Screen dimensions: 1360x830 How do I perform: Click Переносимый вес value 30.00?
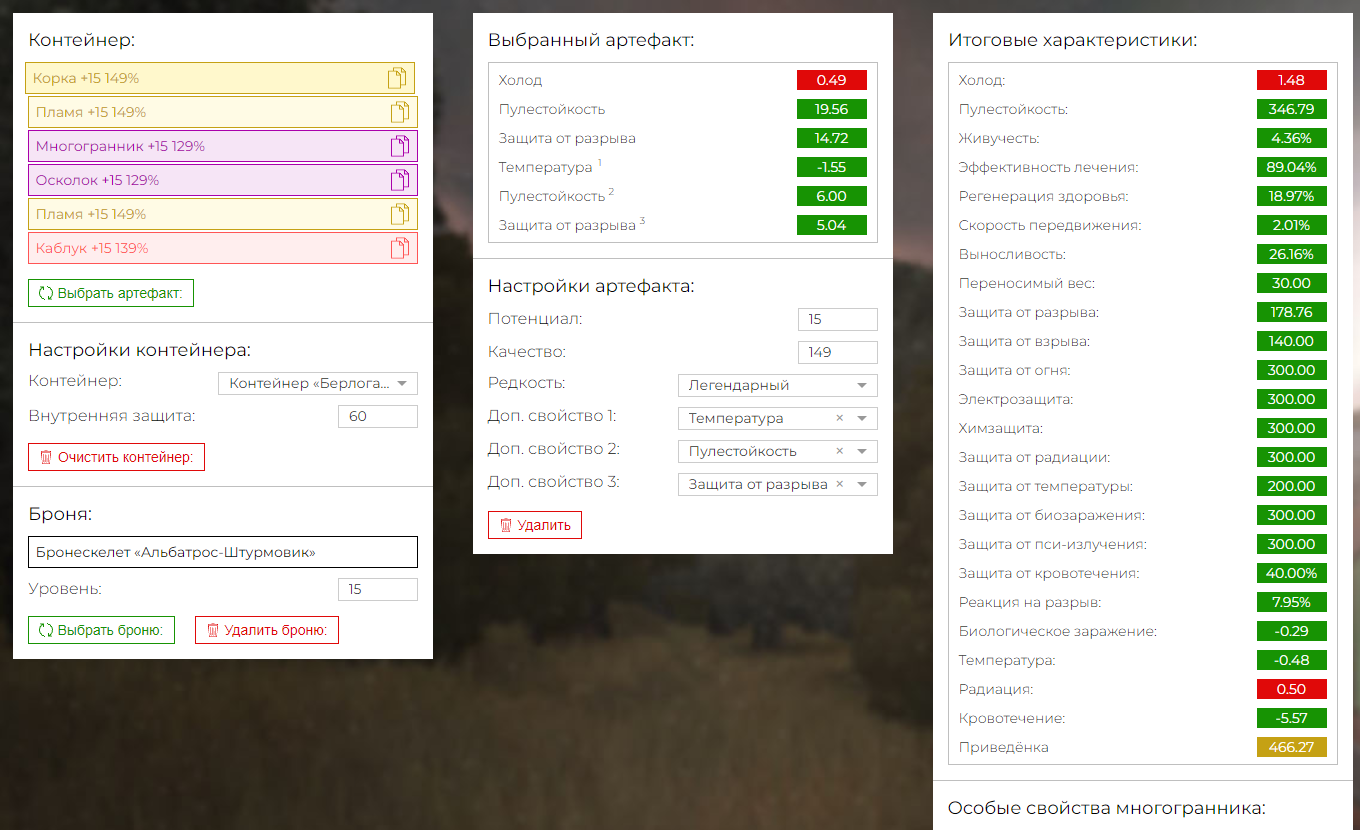[1292, 283]
